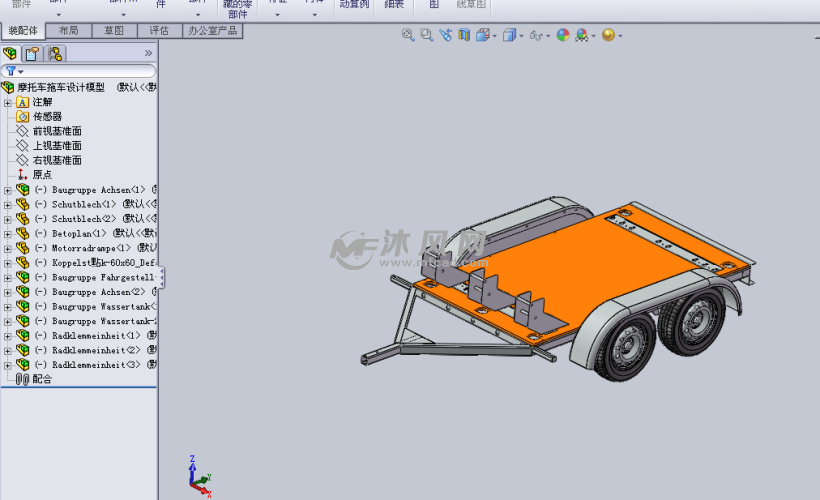The image size is (820, 500).
Task: Open the 办公室产品 tab
Action: pyautogui.click(x=212, y=31)
